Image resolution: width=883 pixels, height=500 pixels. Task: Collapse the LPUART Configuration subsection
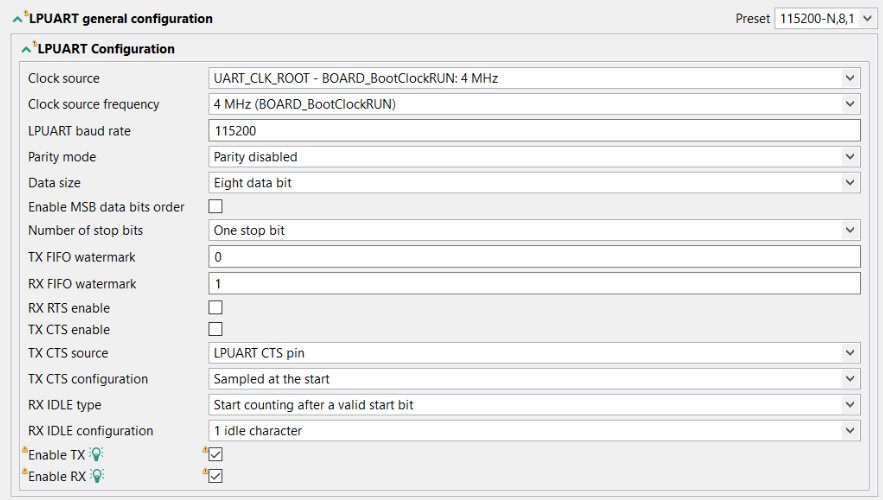tap(27, 49)
